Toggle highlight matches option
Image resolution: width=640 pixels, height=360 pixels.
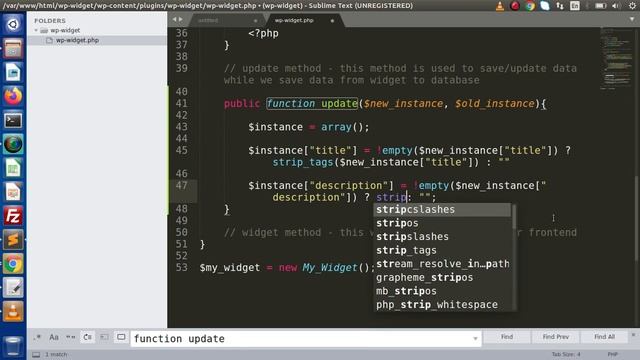(121, 337)
